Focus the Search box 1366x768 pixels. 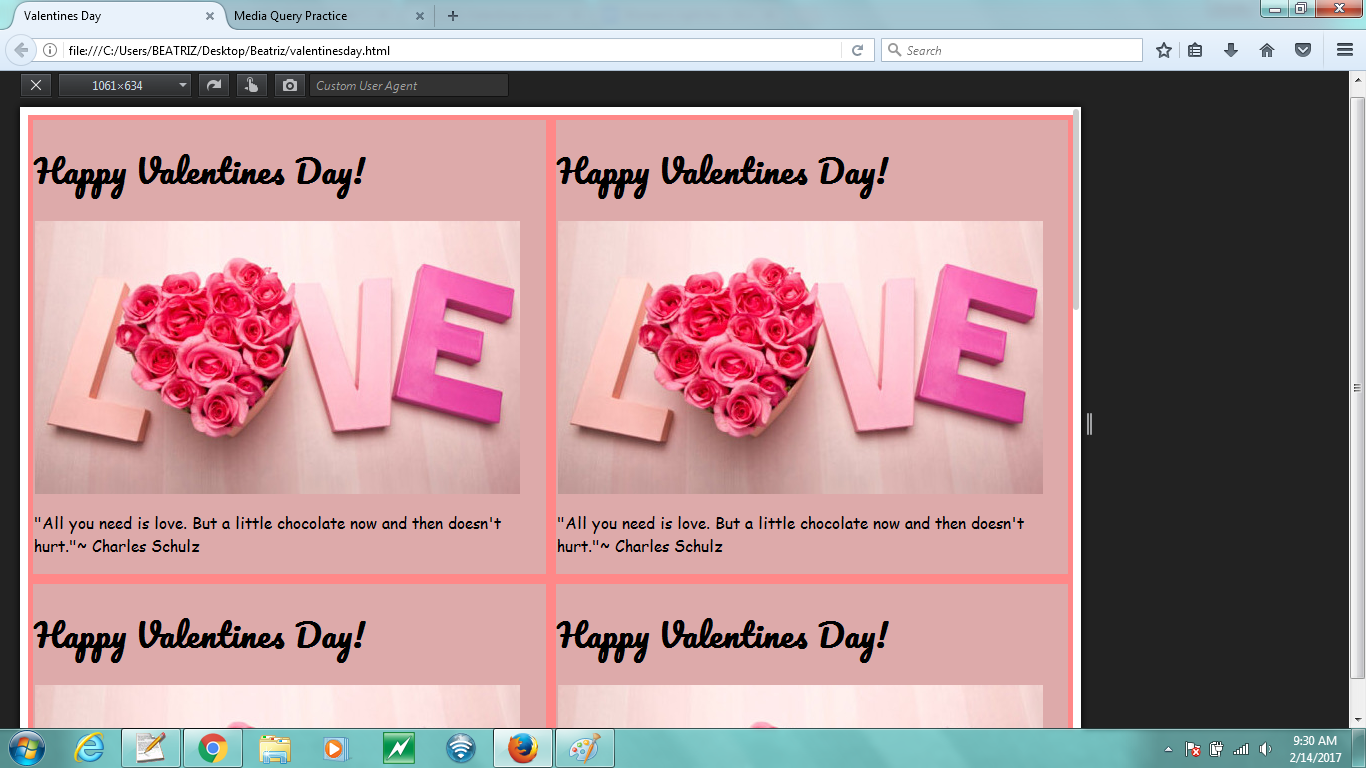[1011, 50]
